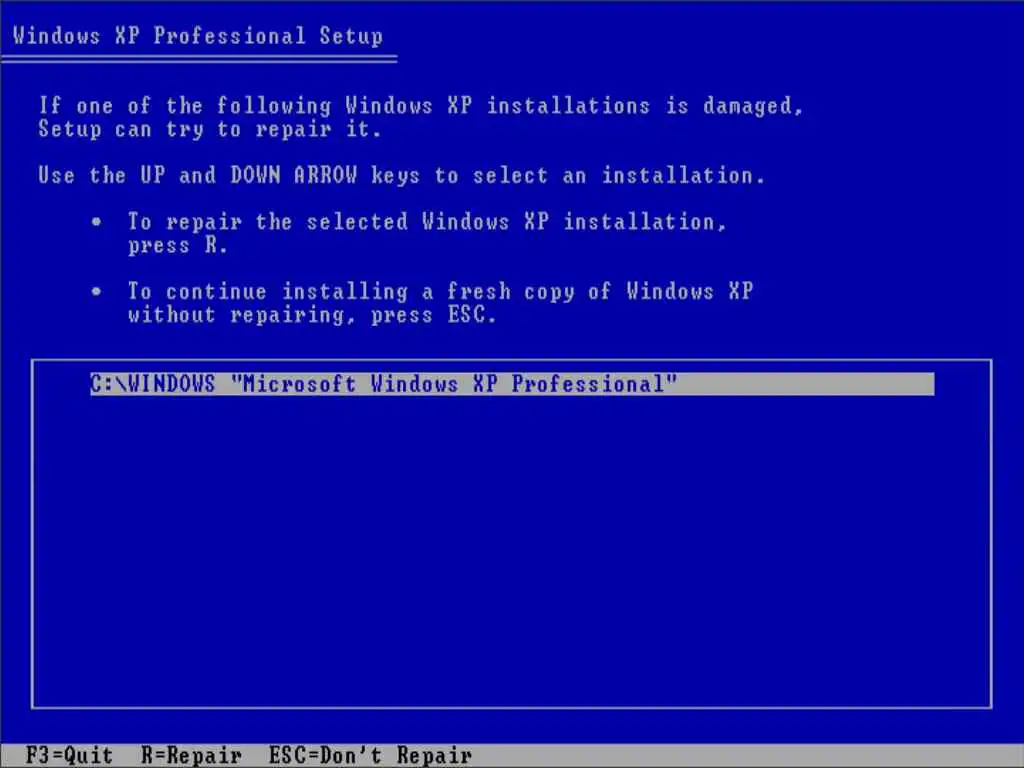Click the 'Use the UP and DOWN ARROW' line

[401, 175]
